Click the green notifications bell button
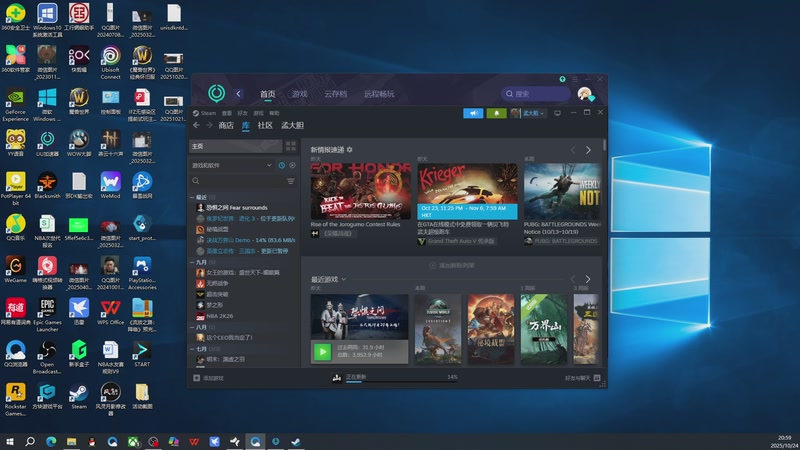 (x=496, y=113)
